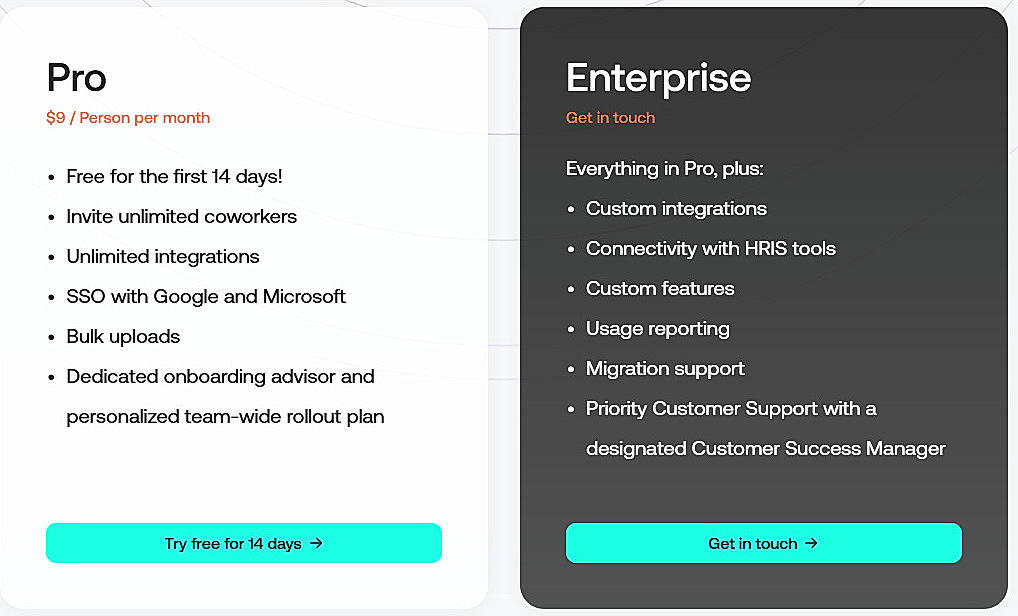The width and height of the screenshot is (1018, 616).
Task: Click the bullet beside Invite unlimited coworkers
Action: click(50, 216)
